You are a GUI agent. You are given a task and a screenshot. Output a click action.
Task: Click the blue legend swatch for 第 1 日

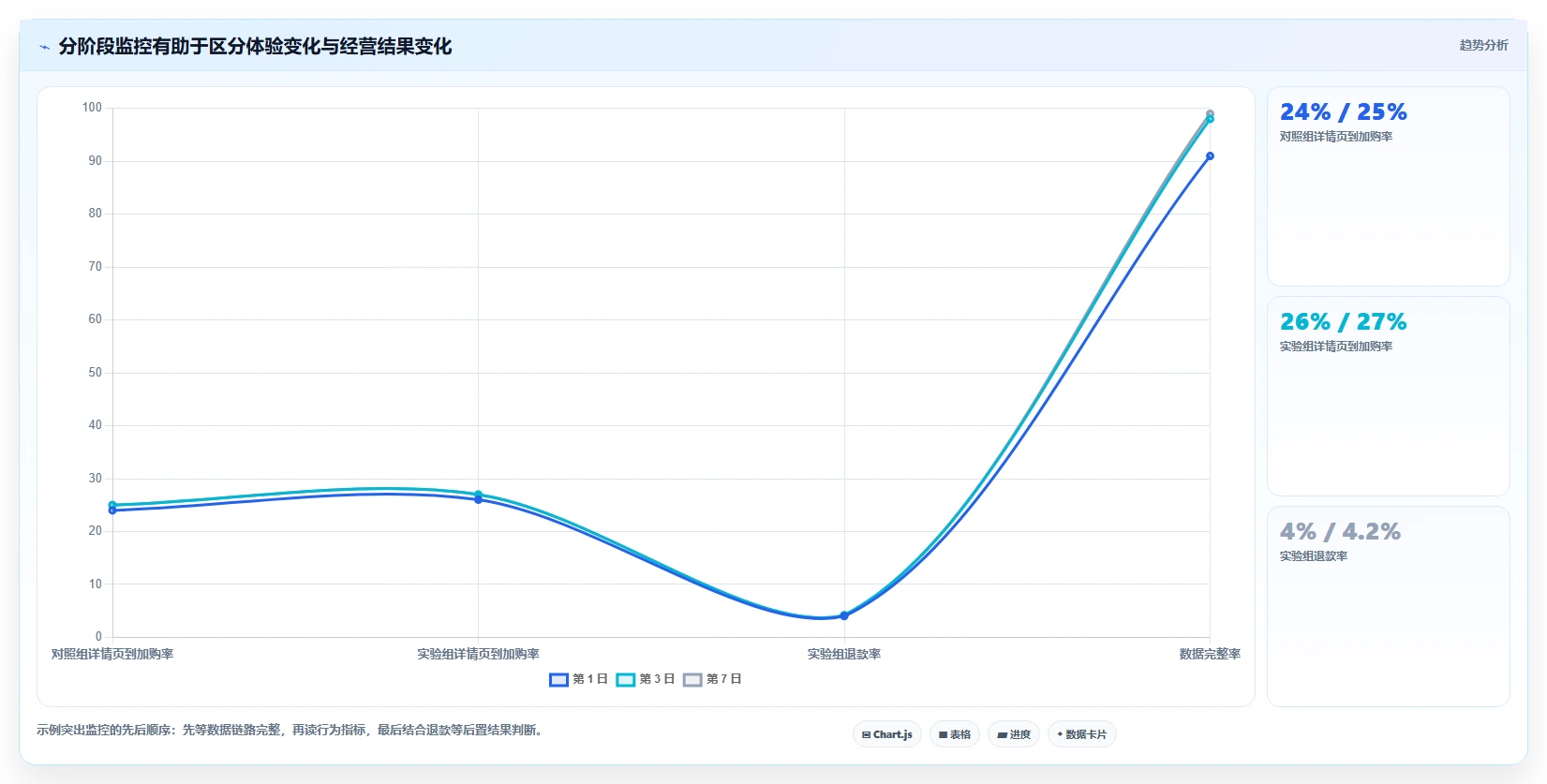click(x=558, y=680)
